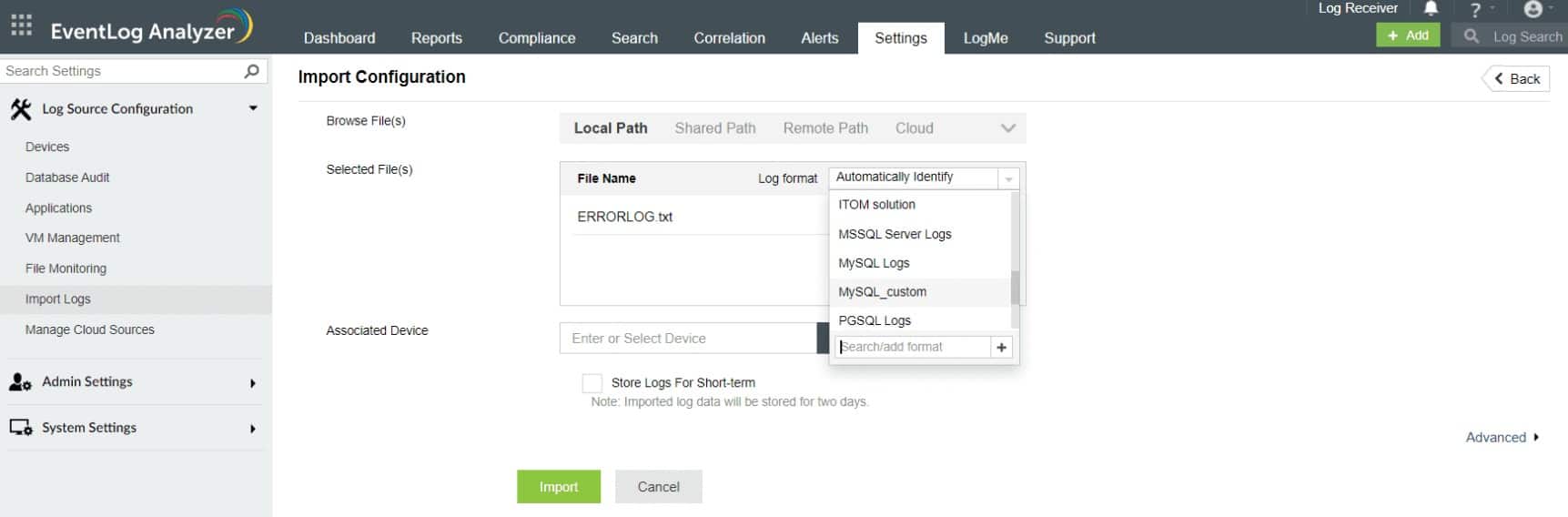Go to the Search tab
1568x517 pixels.
point(634,38)
